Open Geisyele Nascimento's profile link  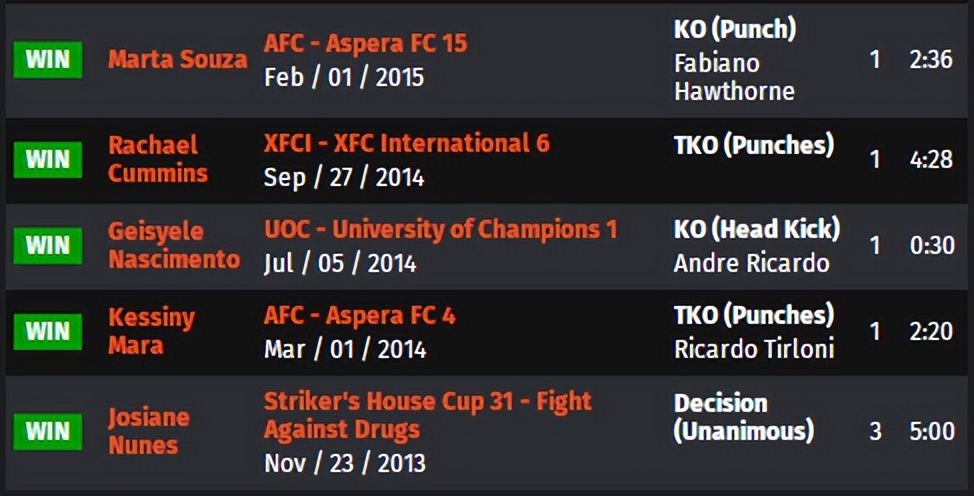[x=173, y=245]
